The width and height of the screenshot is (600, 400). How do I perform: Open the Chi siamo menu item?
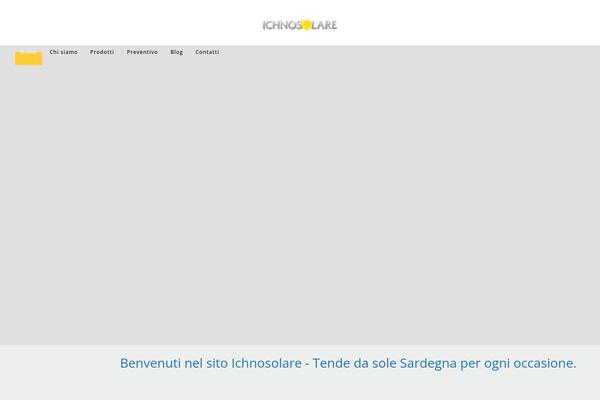[64, 52]
